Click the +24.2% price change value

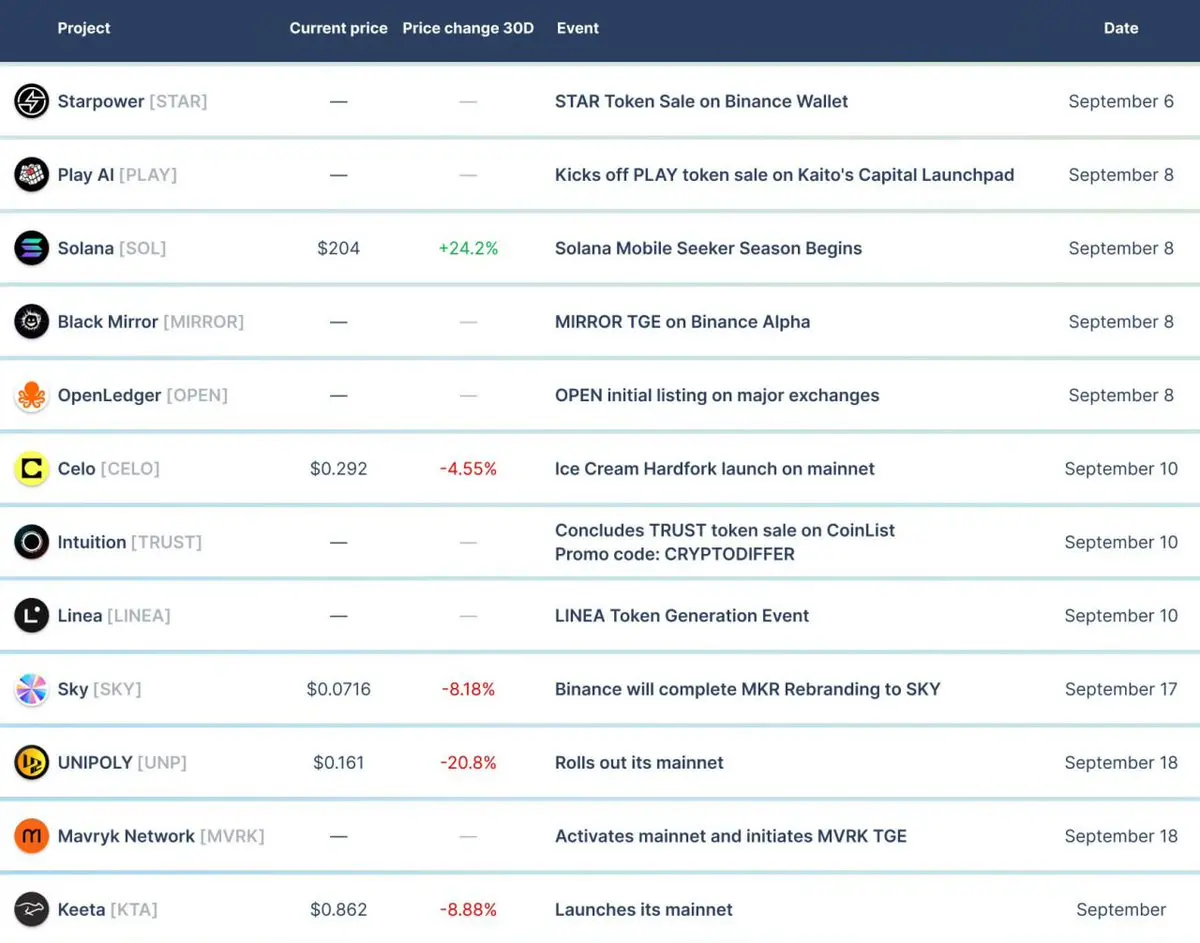click(x=468, y=248)
